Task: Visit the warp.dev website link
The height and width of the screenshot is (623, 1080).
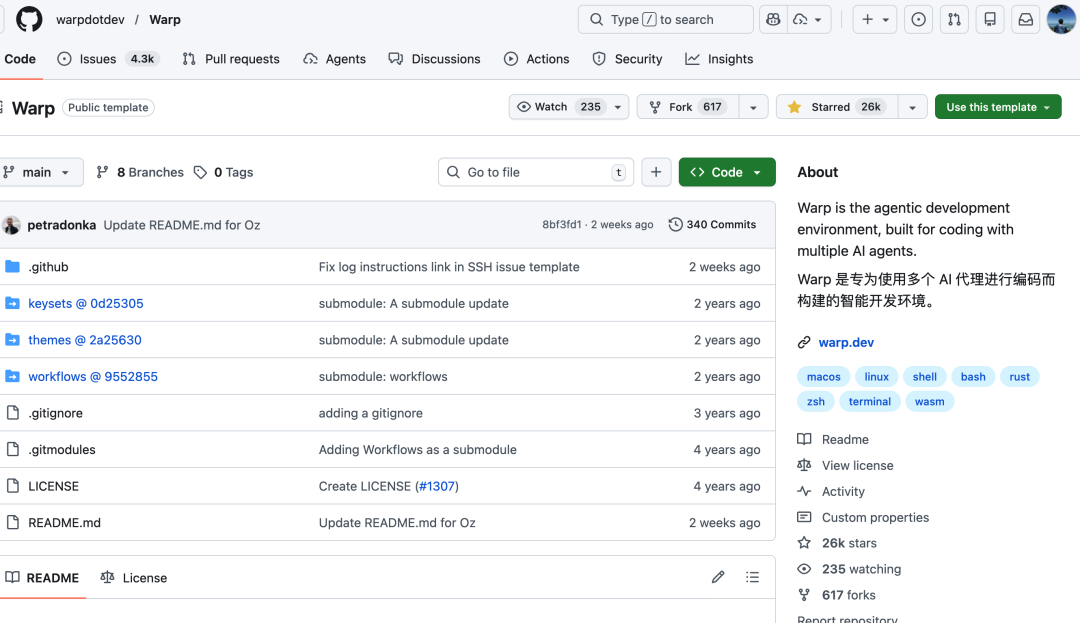Action: [846, 342]
